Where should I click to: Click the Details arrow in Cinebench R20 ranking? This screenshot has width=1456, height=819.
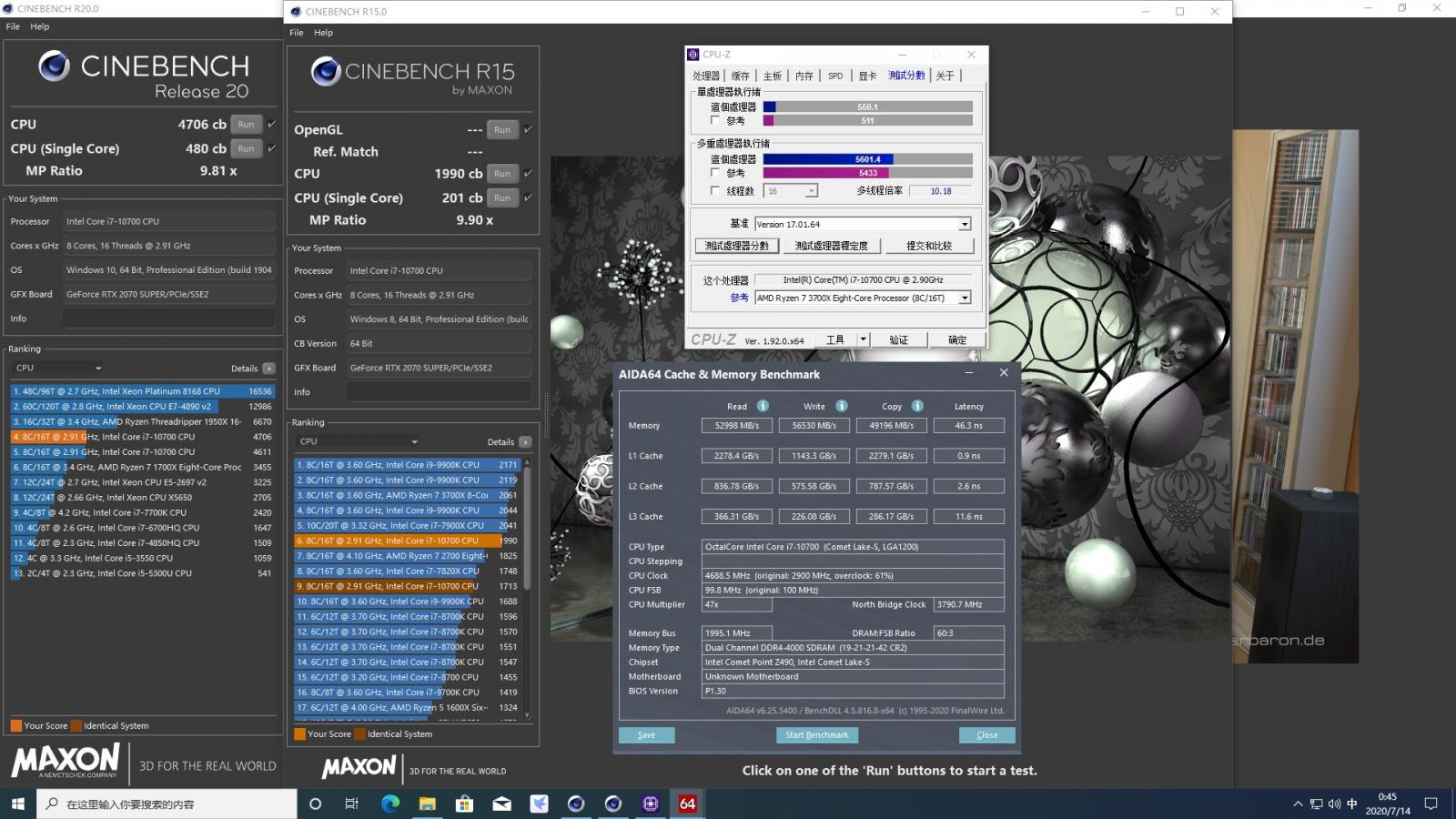click(269, 369)
